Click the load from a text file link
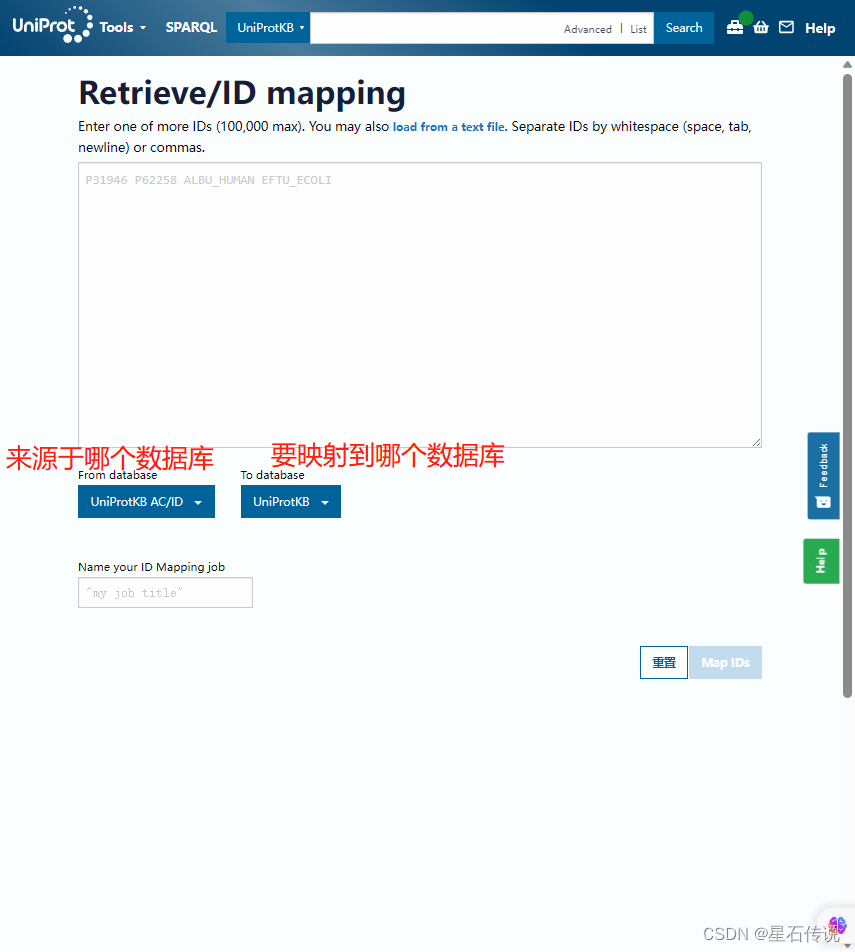Viewport: 855px width, 952px height. click(449, 127)
